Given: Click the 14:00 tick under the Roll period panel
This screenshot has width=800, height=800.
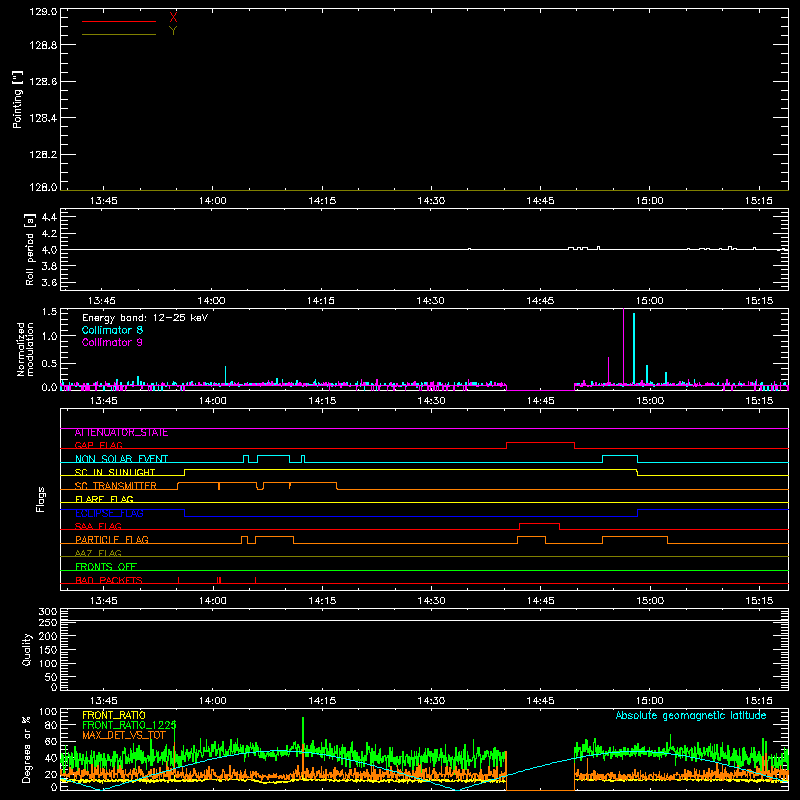Looking at the screenshot, I should click(211, 301).
